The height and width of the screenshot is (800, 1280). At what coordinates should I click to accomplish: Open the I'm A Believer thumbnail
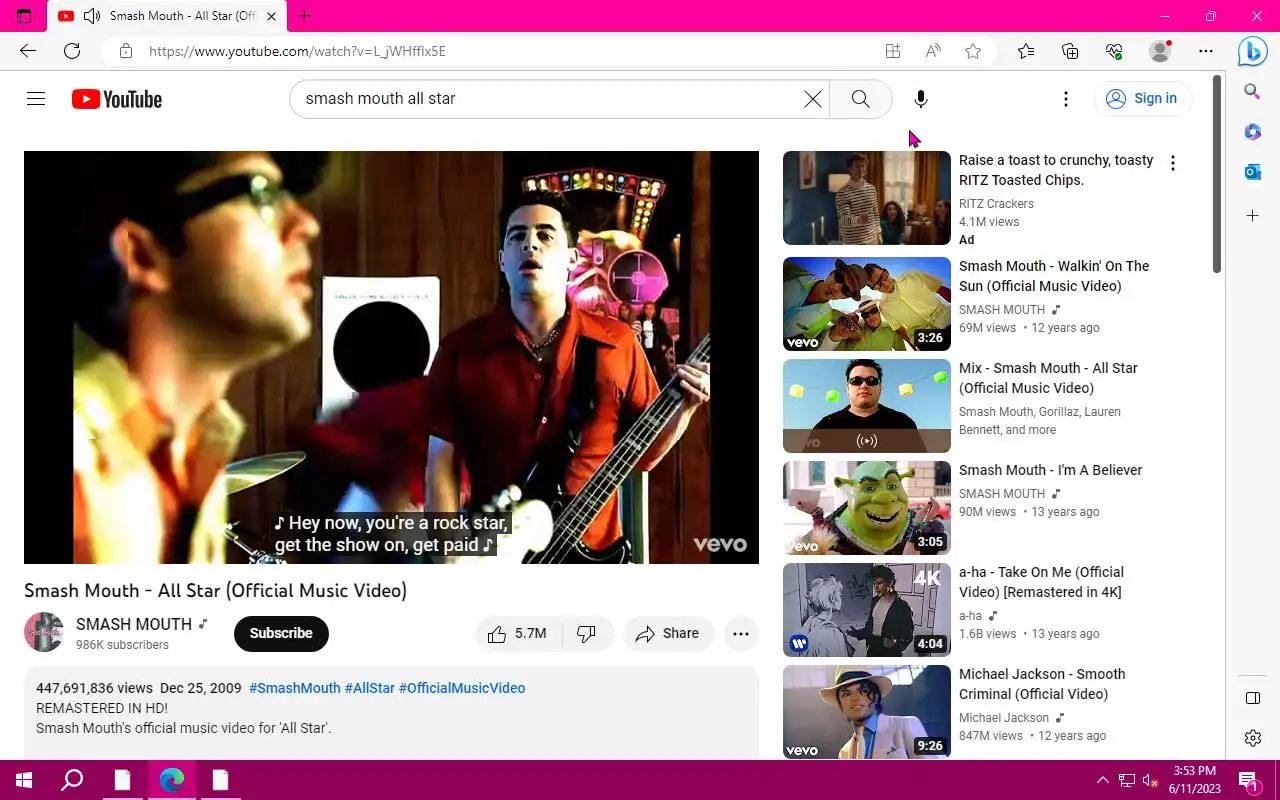867,508
